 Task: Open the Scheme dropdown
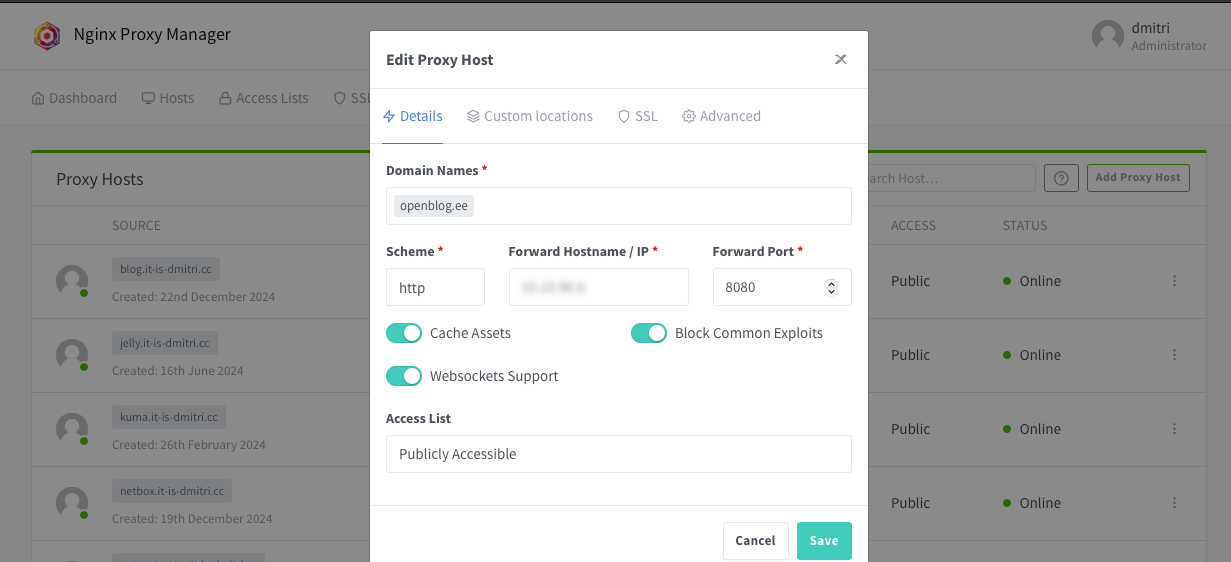point(435,287)
